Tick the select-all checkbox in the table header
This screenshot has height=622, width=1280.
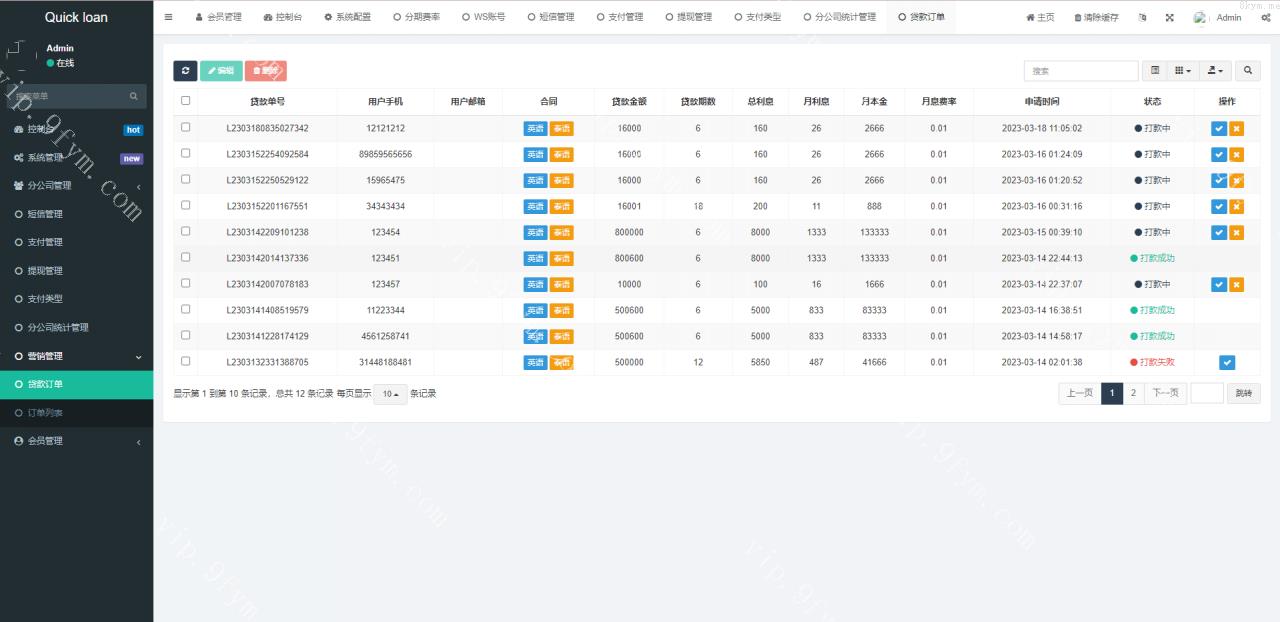click(185, 99)
